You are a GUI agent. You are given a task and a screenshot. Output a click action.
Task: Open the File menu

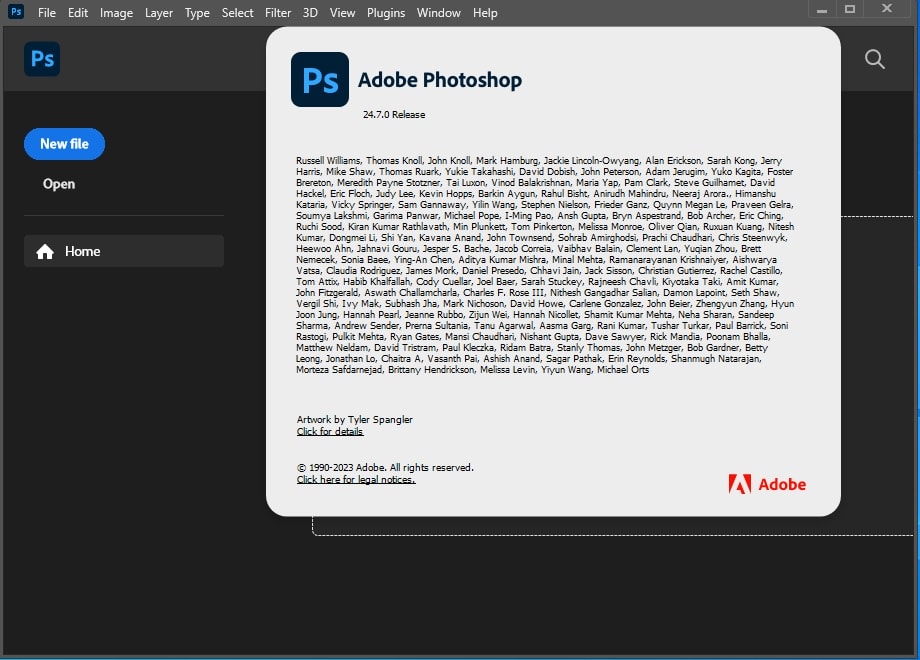click(47, 12)
